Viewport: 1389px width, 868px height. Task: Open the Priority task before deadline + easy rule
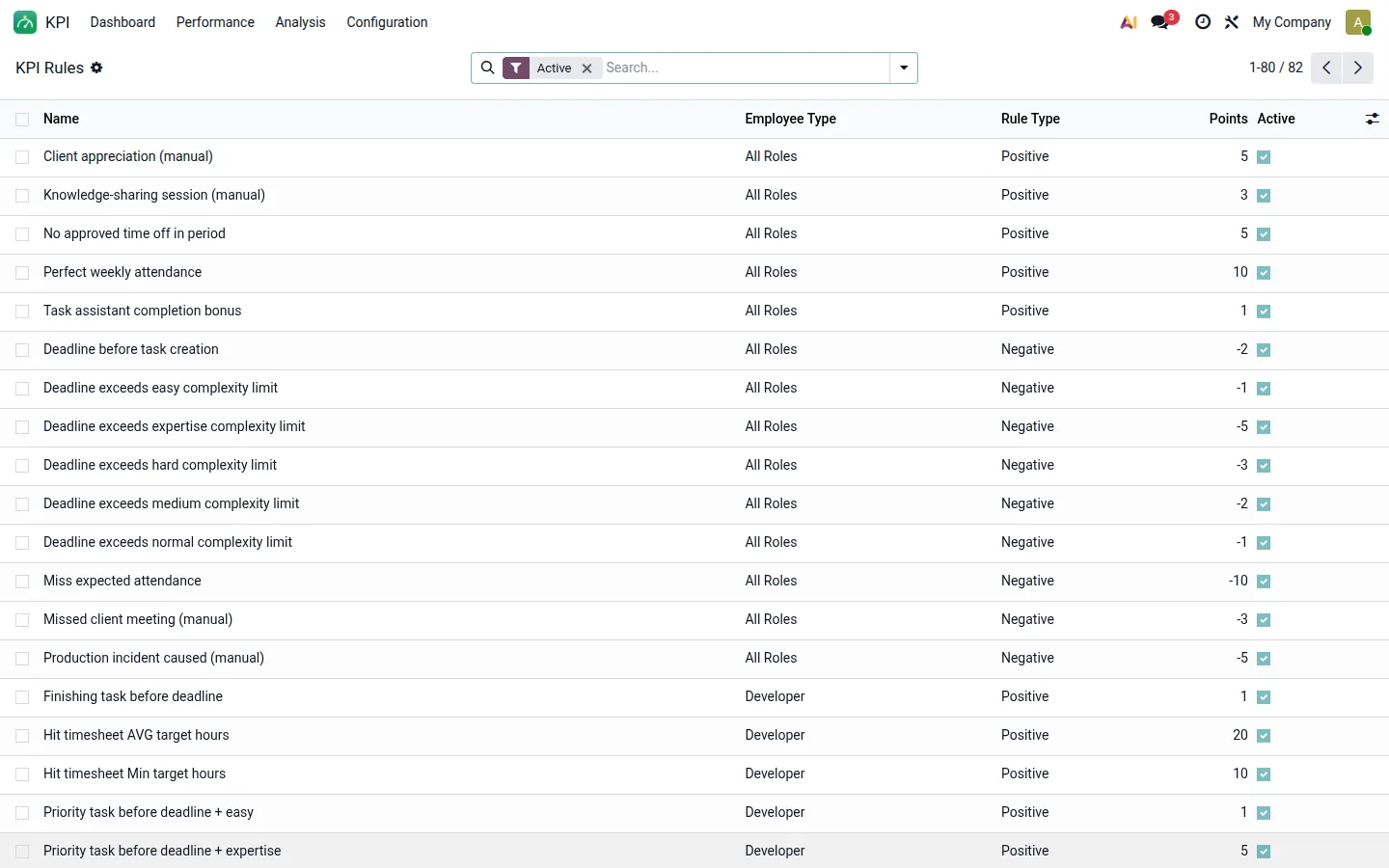(x=149, y=812)
